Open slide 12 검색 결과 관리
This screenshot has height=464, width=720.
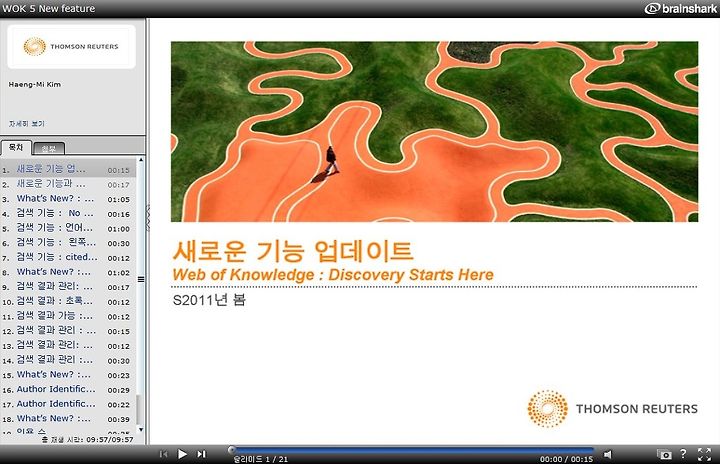[x=68, y=331]
